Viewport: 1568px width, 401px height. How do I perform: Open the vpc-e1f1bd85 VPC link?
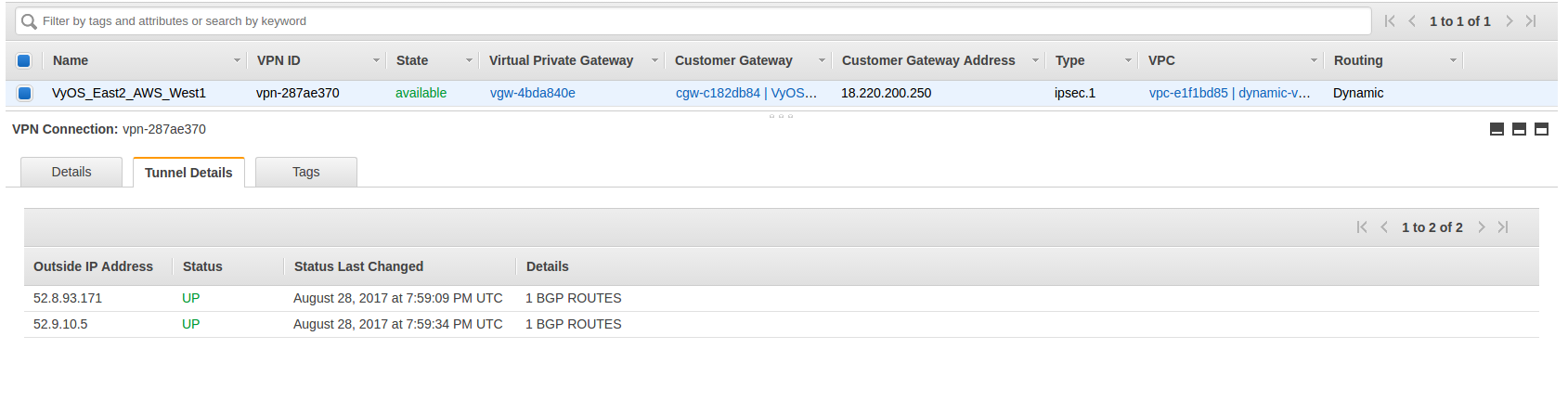pos(1188,93)
